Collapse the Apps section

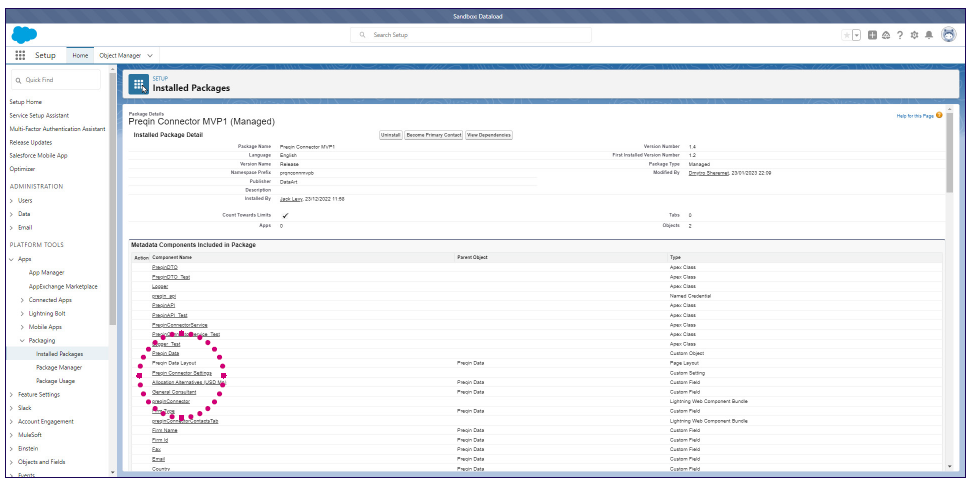12,259
